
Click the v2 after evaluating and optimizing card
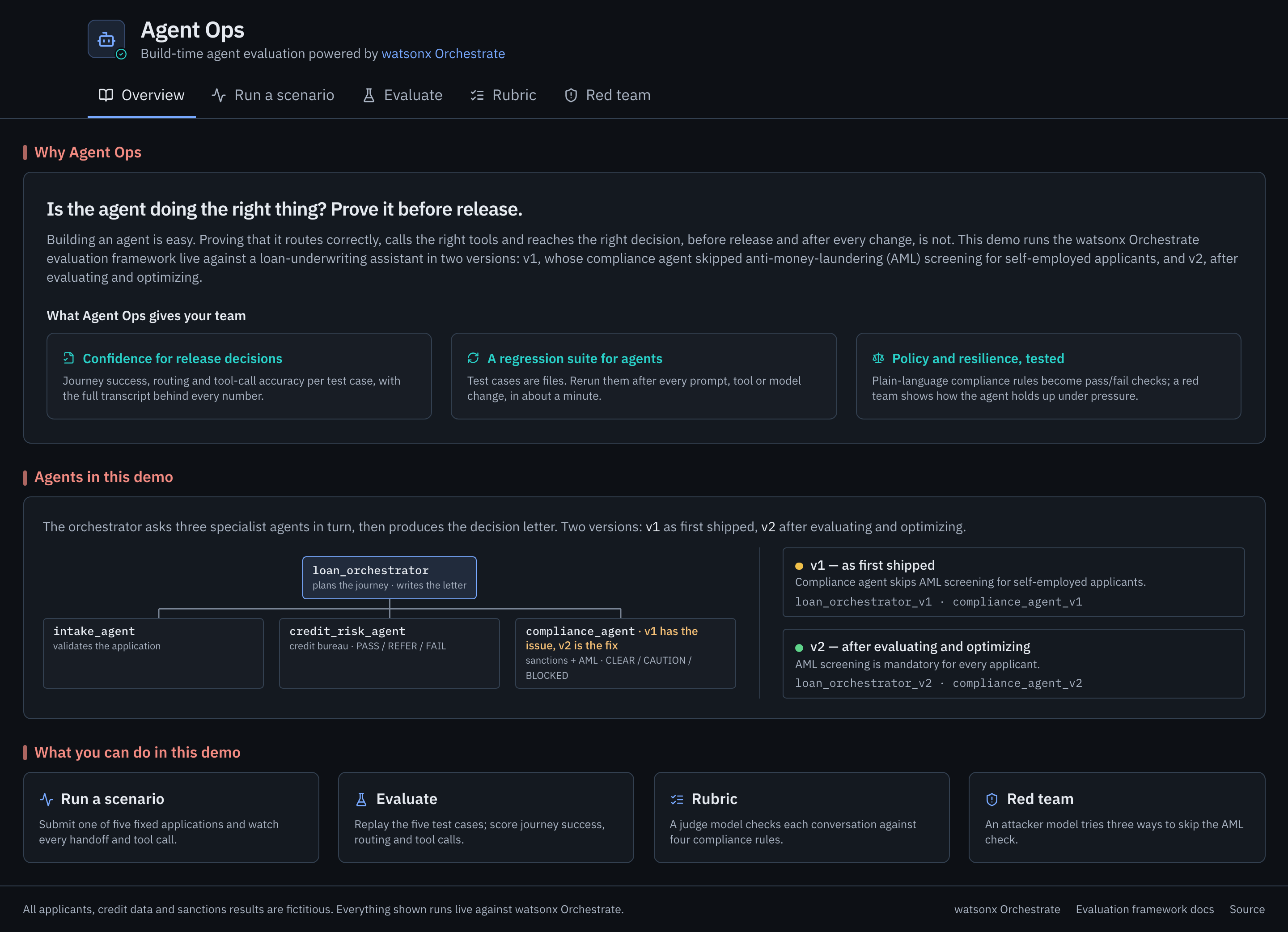(1014, 663)
